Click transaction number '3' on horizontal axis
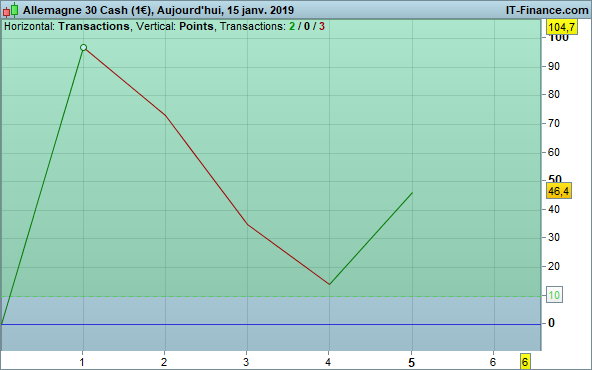 [246, 362]
